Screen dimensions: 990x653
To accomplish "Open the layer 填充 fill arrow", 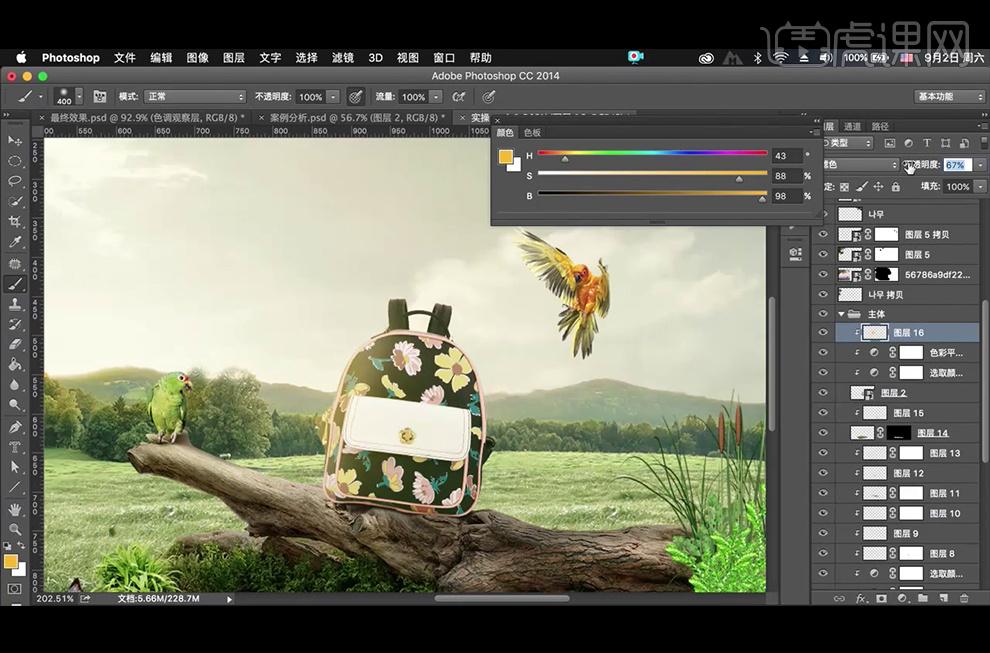I will coord(980,186).
